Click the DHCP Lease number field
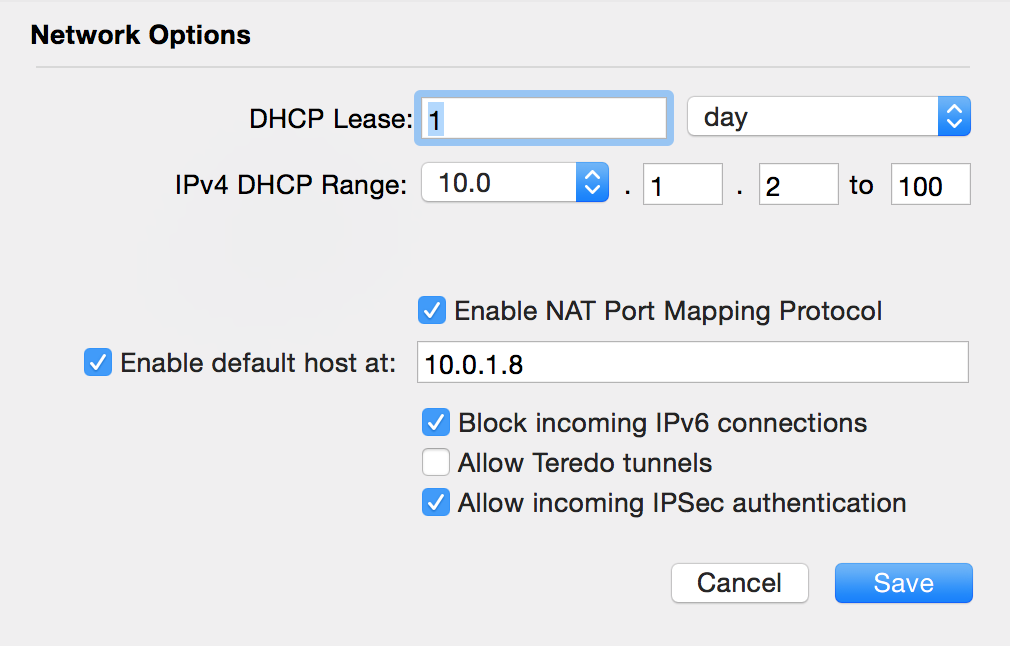Screen dimensions: 1010x646 pyautogui.click(x=545, y=119)
